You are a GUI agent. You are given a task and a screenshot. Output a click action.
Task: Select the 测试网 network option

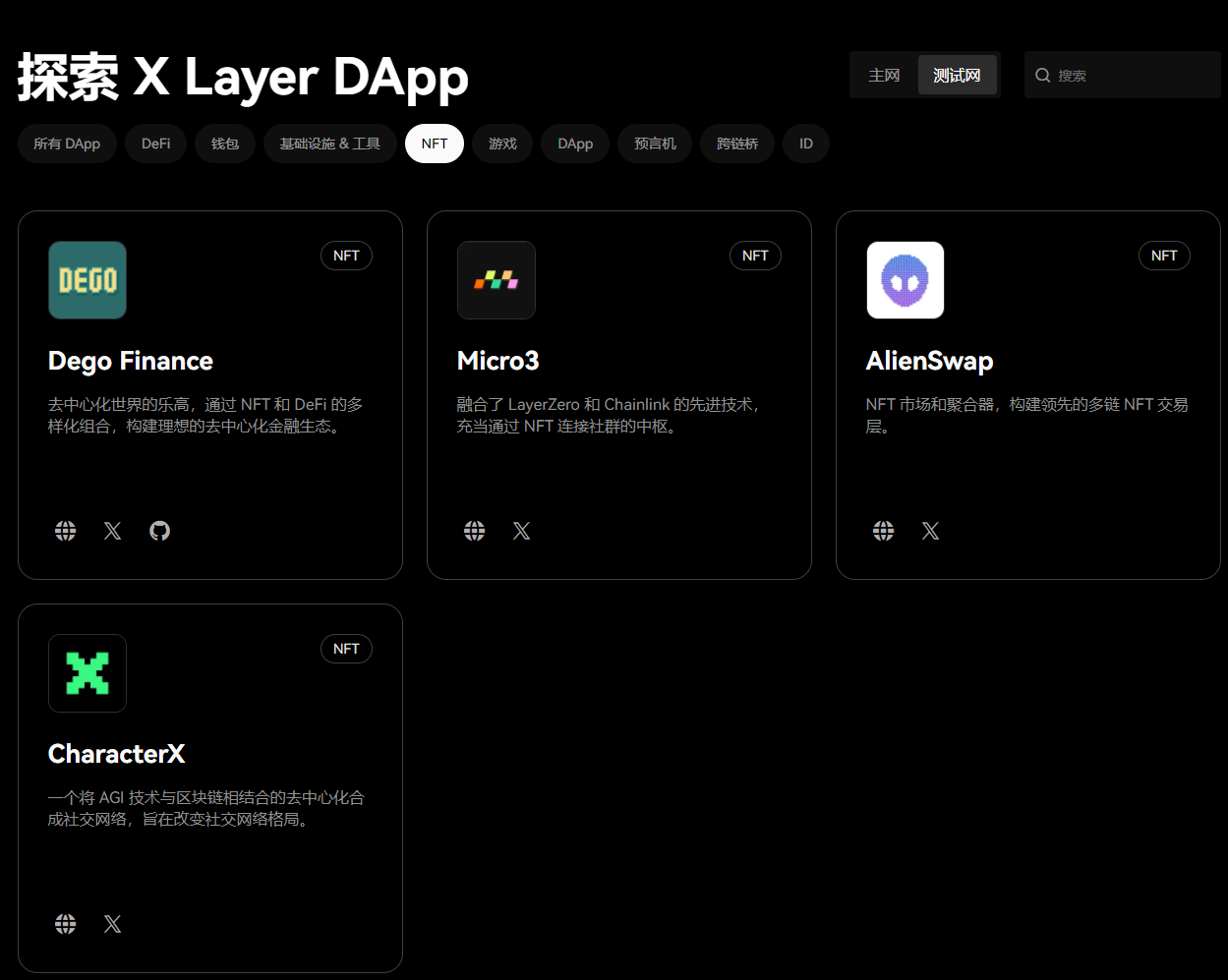[x=957, y=75]
